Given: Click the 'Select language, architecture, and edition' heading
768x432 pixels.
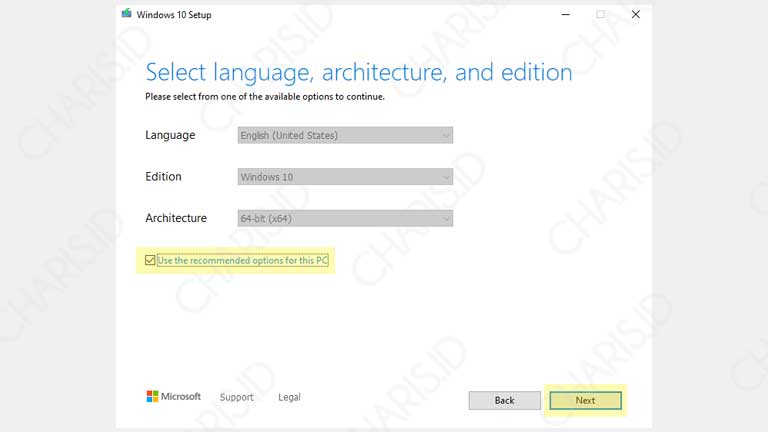Looking at the screenshot, I should coord(359,72).
